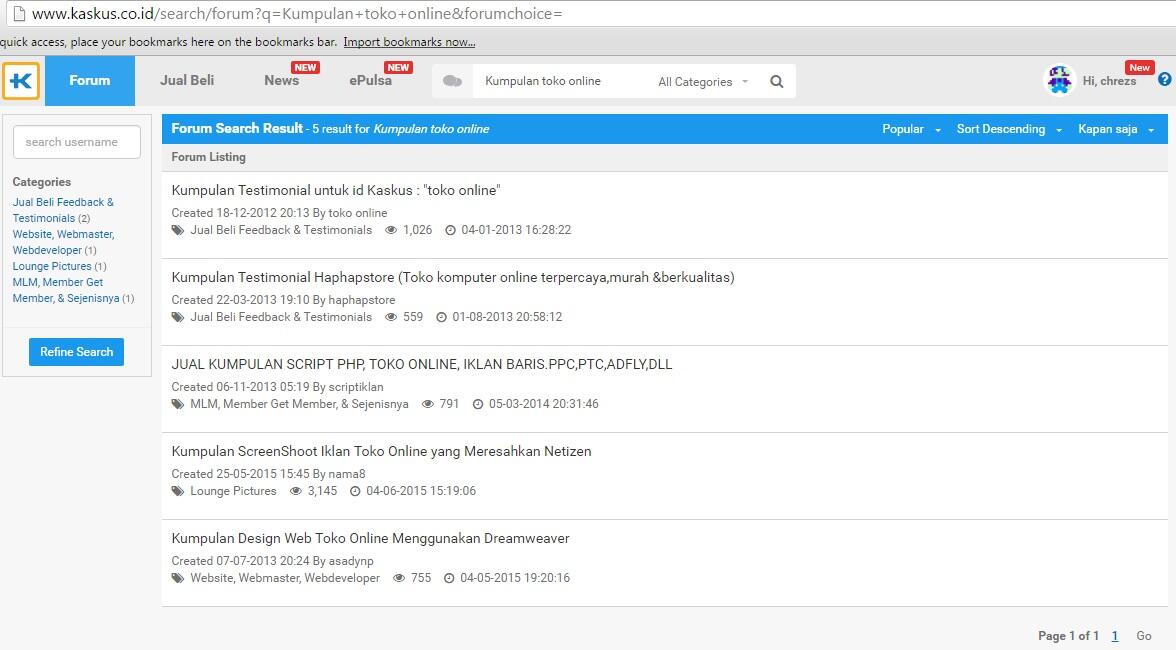Click page number 1 link

tap(1114, 636)
